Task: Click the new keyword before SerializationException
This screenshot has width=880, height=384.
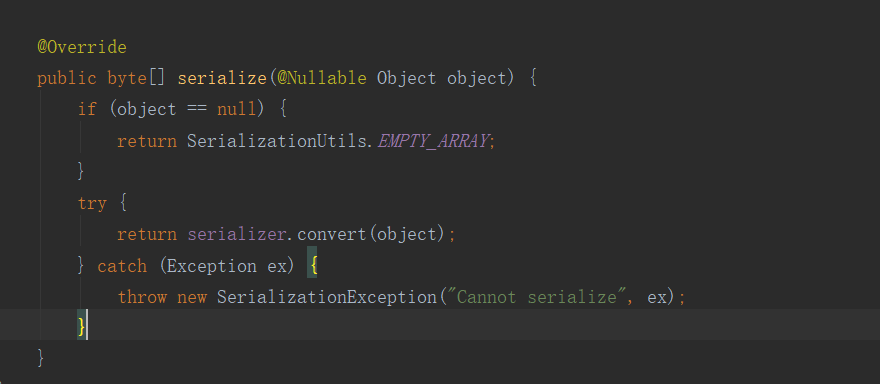Action: coord(192,297)
